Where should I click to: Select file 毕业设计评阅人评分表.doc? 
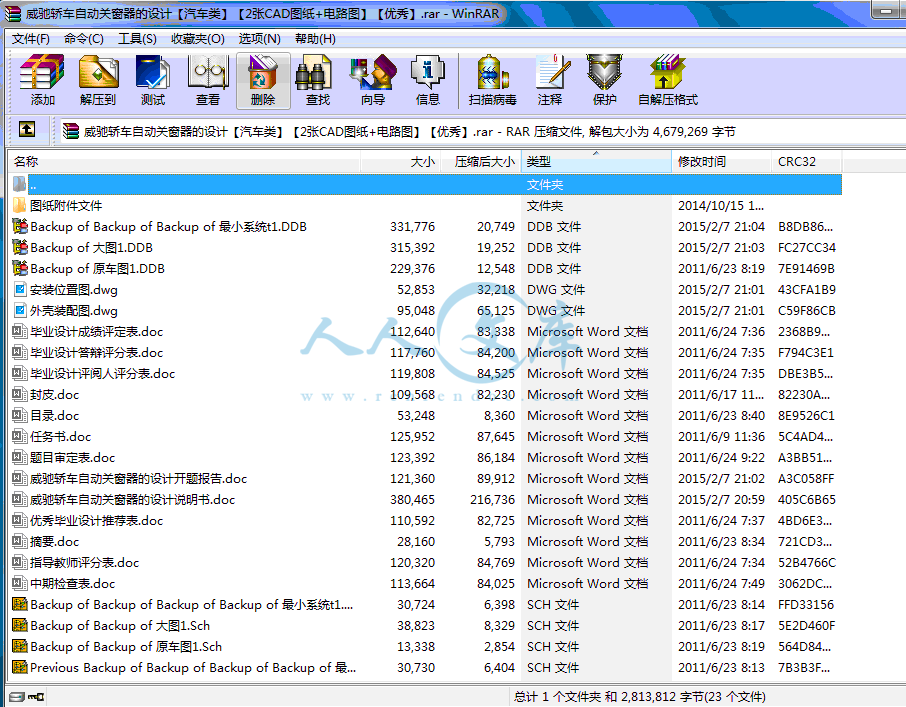(x=102, y=374)
